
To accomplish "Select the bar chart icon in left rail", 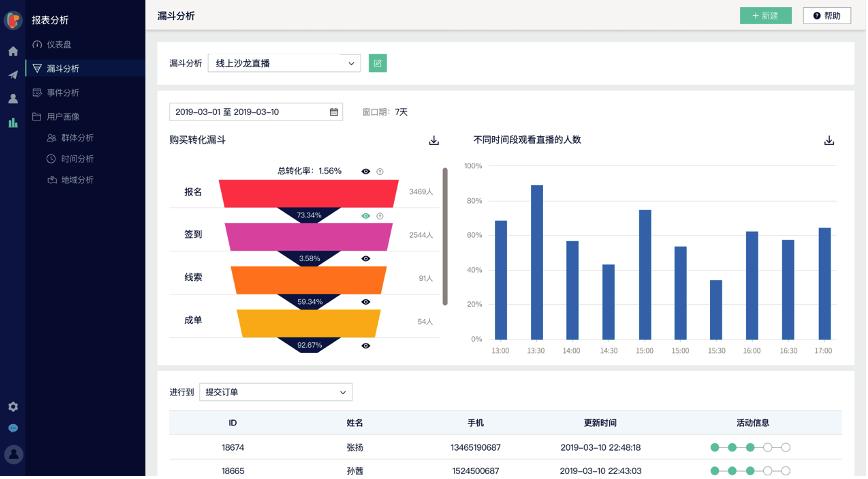I will (x=13, y=122).
